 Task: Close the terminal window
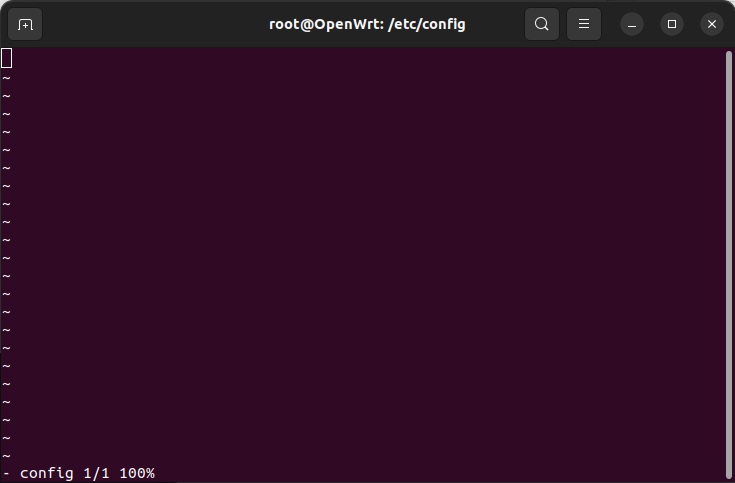click(712, 24)
